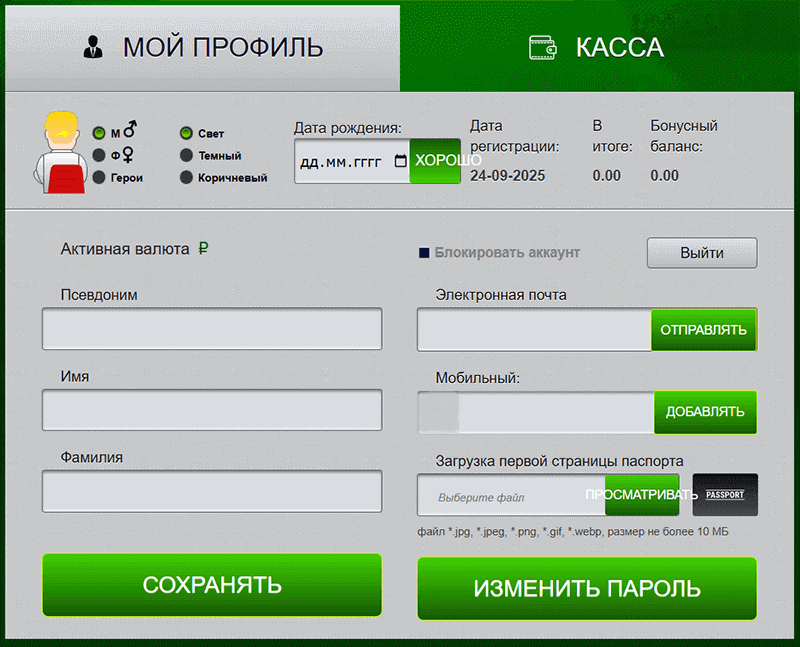Click the ruble currency symbol near Активная валюта
800x647 pixels.
click(x=204, y=246)
